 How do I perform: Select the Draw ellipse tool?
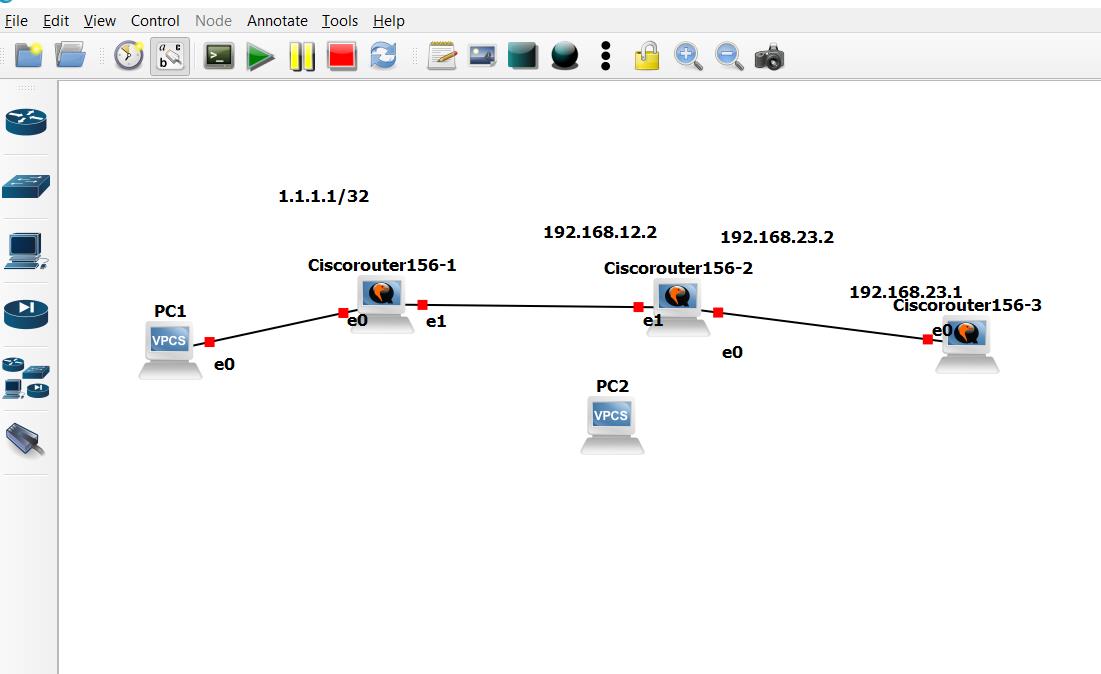565,56
